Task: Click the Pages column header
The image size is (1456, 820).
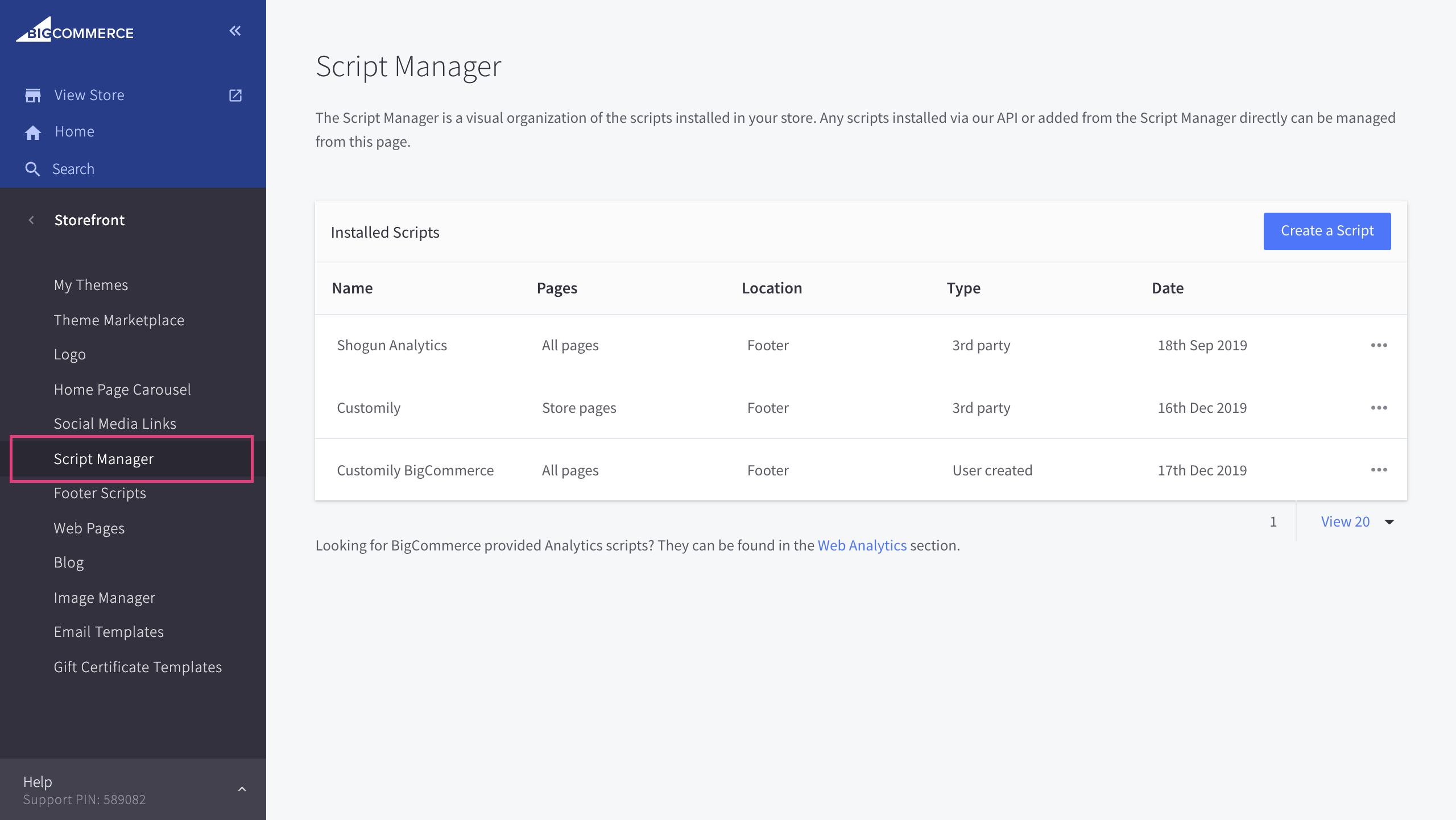Action: coord(557,288)
